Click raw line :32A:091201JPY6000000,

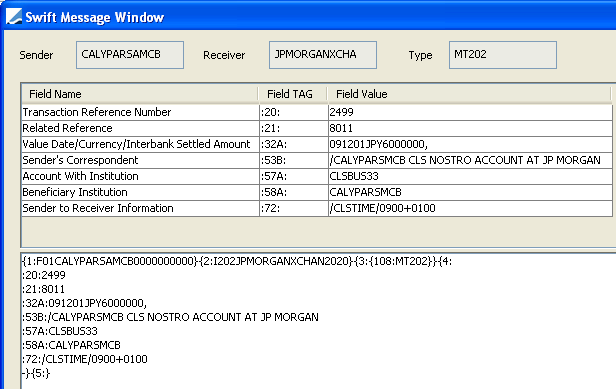point(84,303)
